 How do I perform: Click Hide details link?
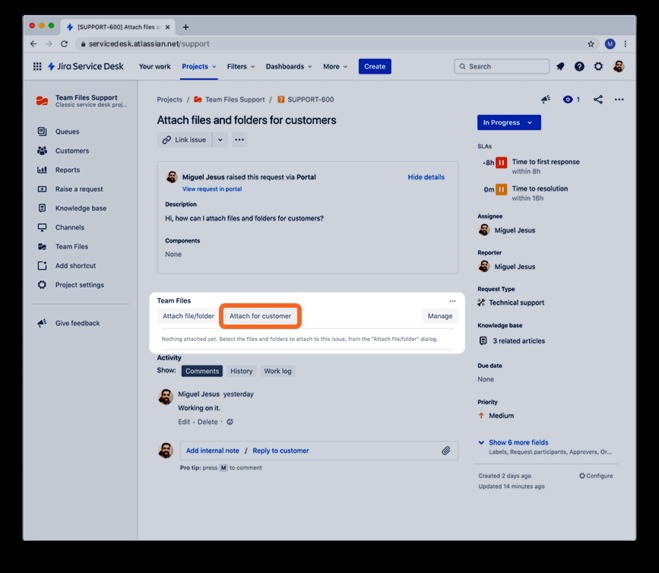(426, 177)
